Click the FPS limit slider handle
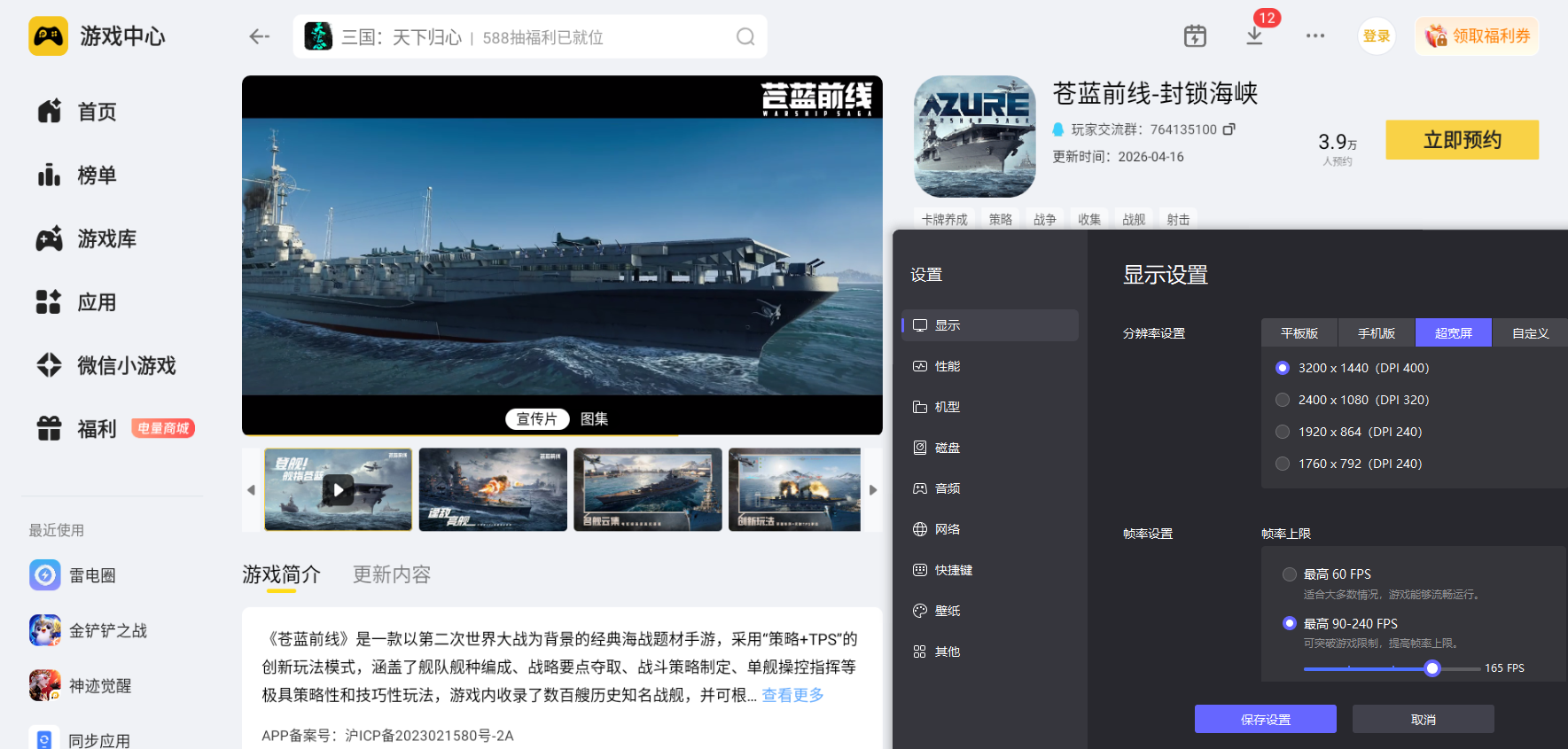Viewport: 1568px width, 749px height. pos(1431,668)
